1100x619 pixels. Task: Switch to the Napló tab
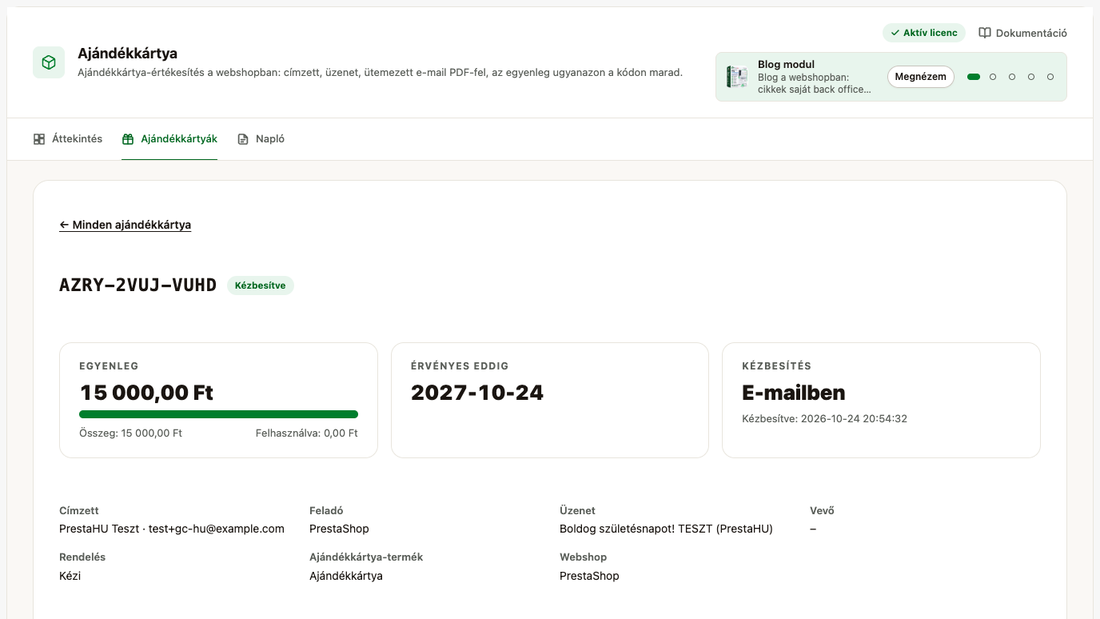coord(261,139)
